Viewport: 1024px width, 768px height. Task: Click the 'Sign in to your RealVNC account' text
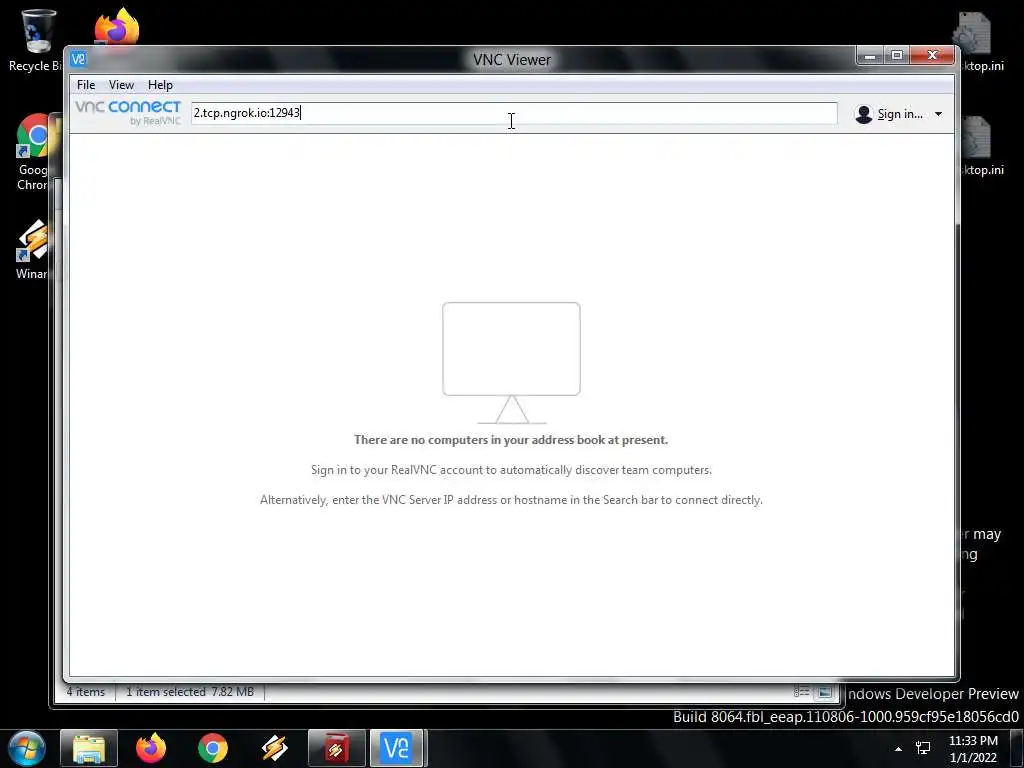[511, 470]
